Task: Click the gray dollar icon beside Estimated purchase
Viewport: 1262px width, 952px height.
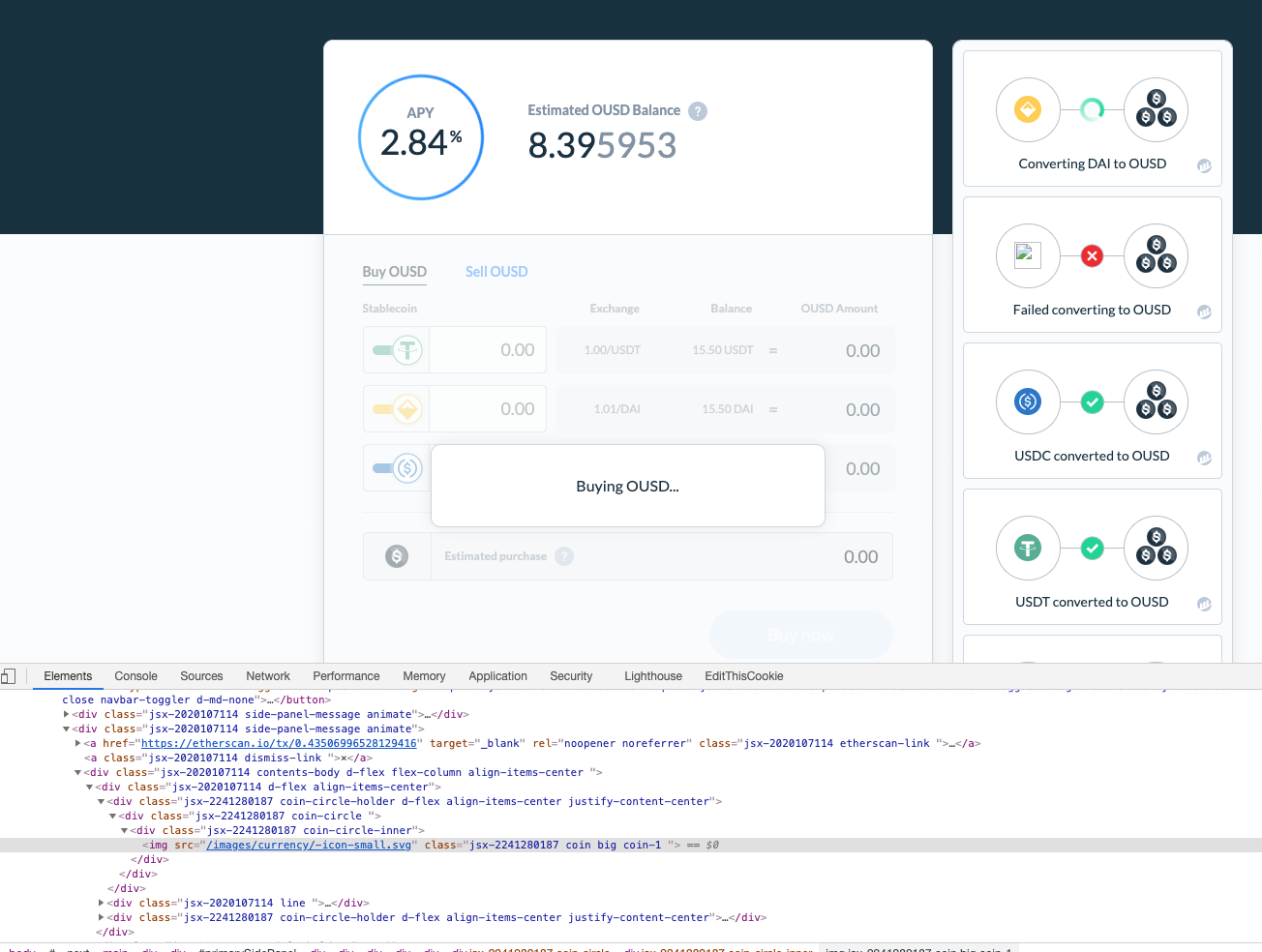Action: pyautogui.click(x=396, y=556)
